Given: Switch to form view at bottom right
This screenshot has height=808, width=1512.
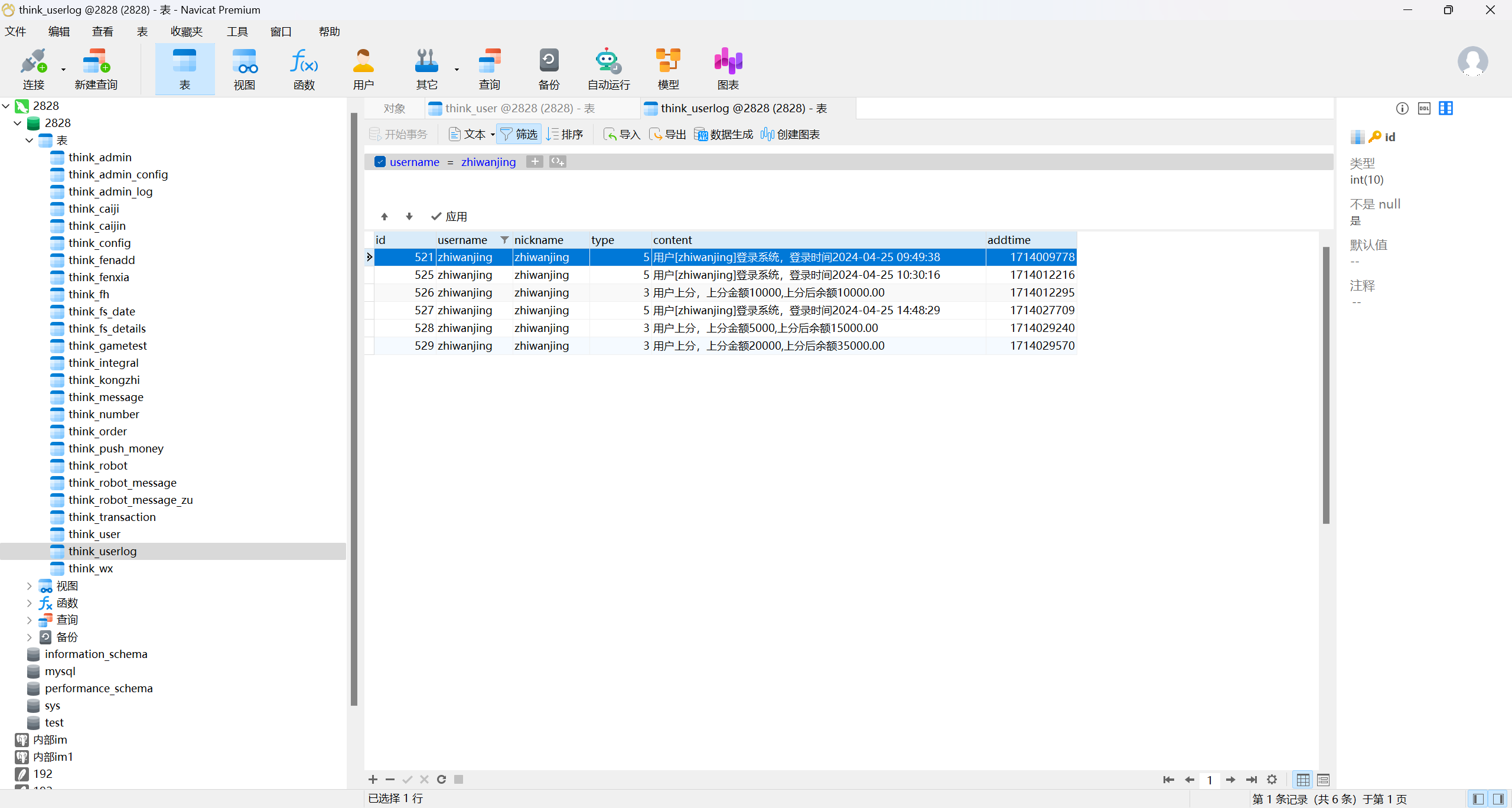Looking at the screenshot, I should click(x=1323, y=780).
